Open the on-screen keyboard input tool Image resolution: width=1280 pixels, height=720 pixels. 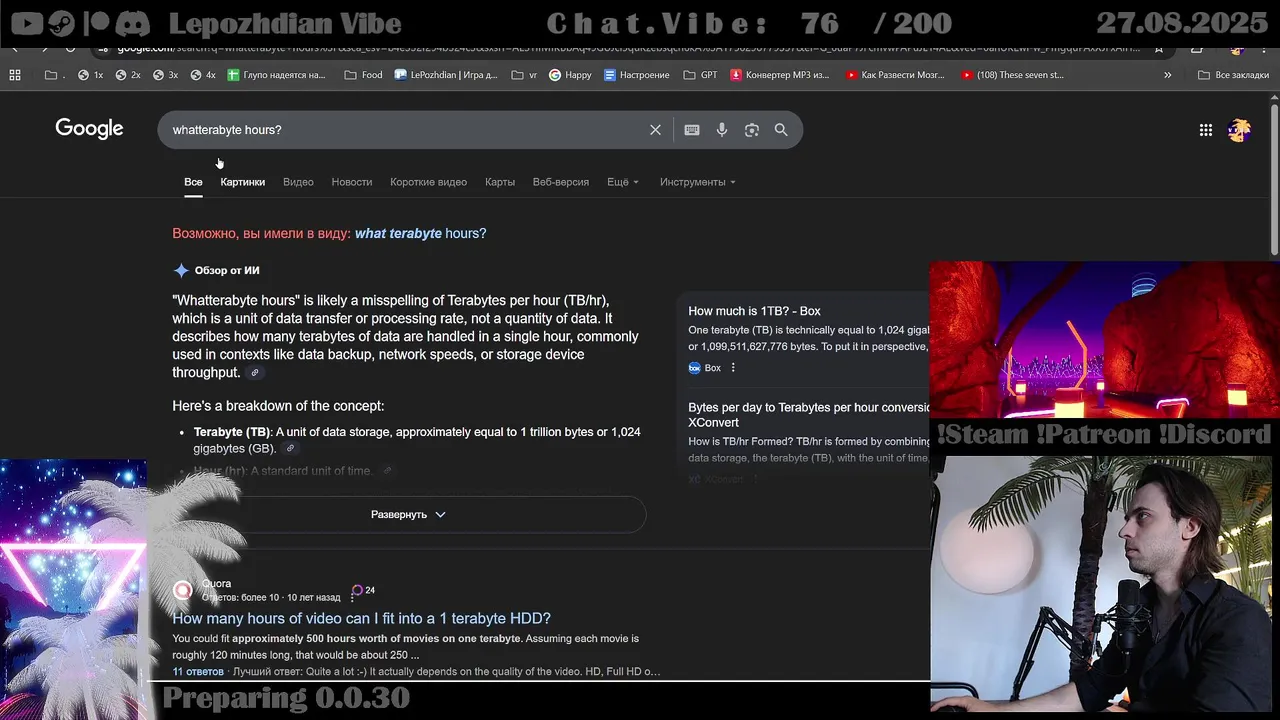(x=692, y=130)
